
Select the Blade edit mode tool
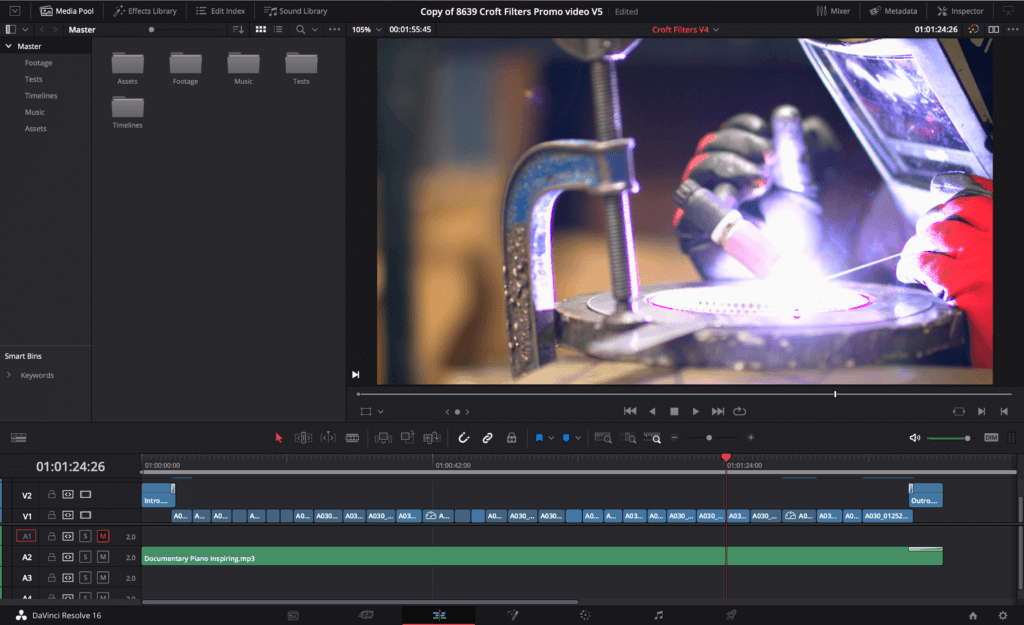coord(352,438)
